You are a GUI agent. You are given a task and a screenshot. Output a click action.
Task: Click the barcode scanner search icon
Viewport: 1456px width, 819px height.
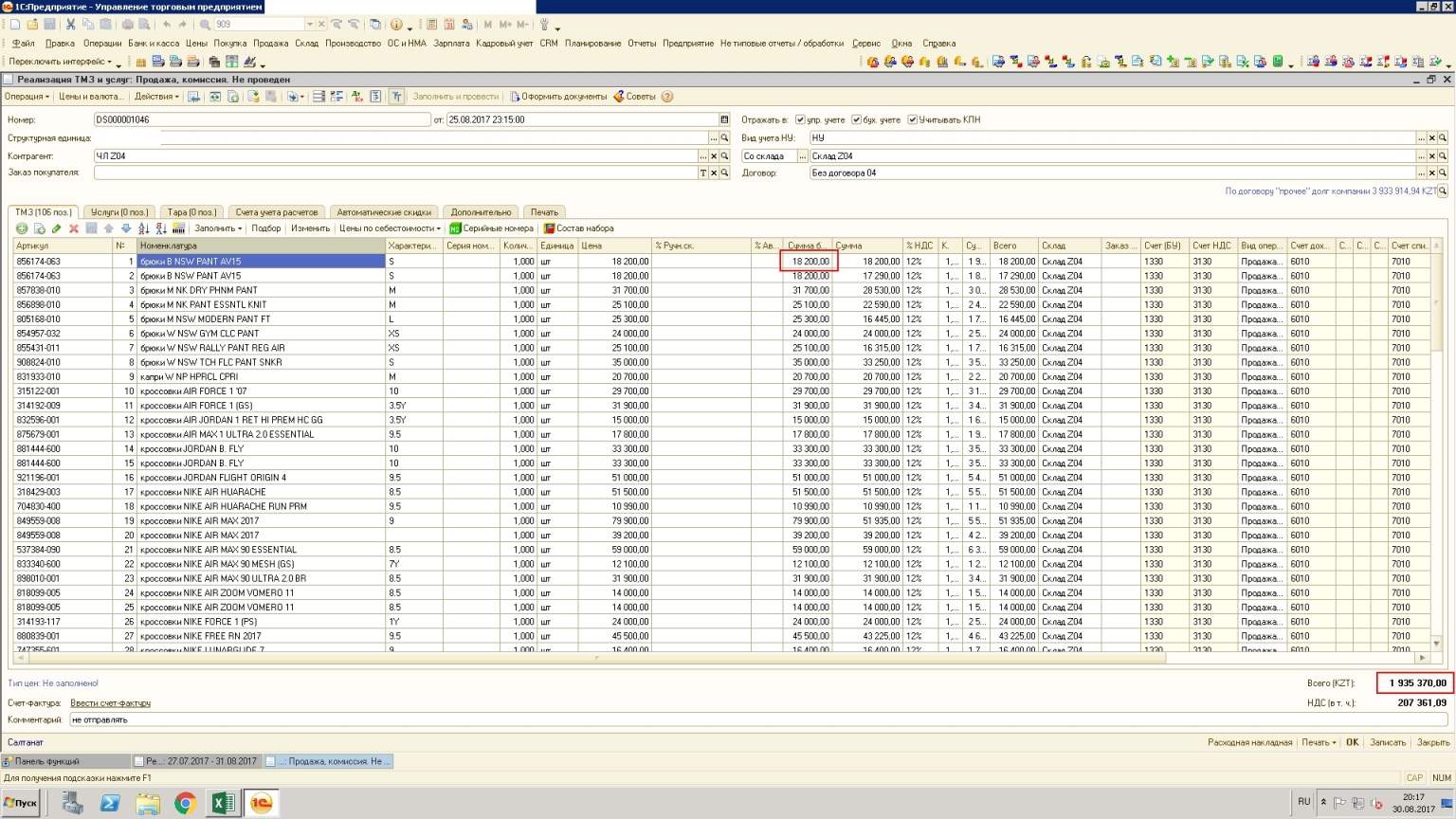(x=178, y=228)
